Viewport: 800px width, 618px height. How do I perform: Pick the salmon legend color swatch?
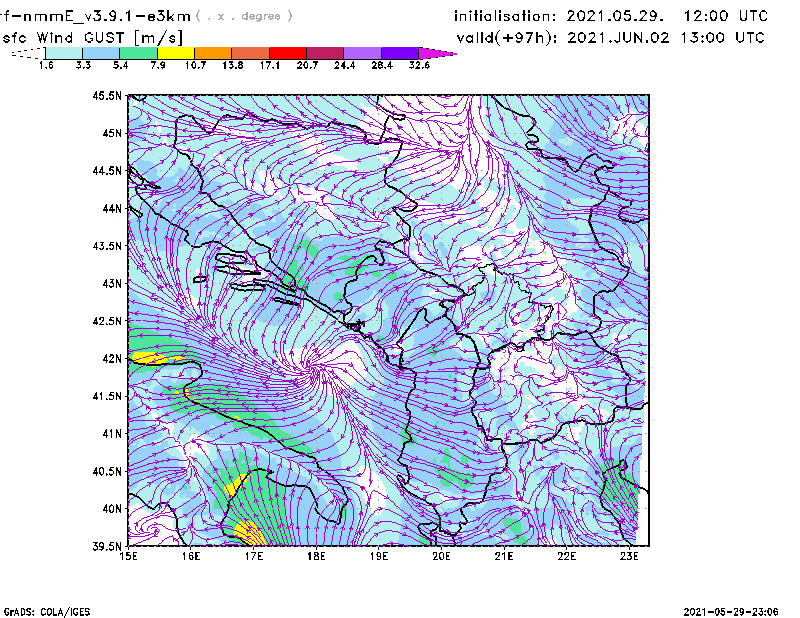tap(251, 53)
